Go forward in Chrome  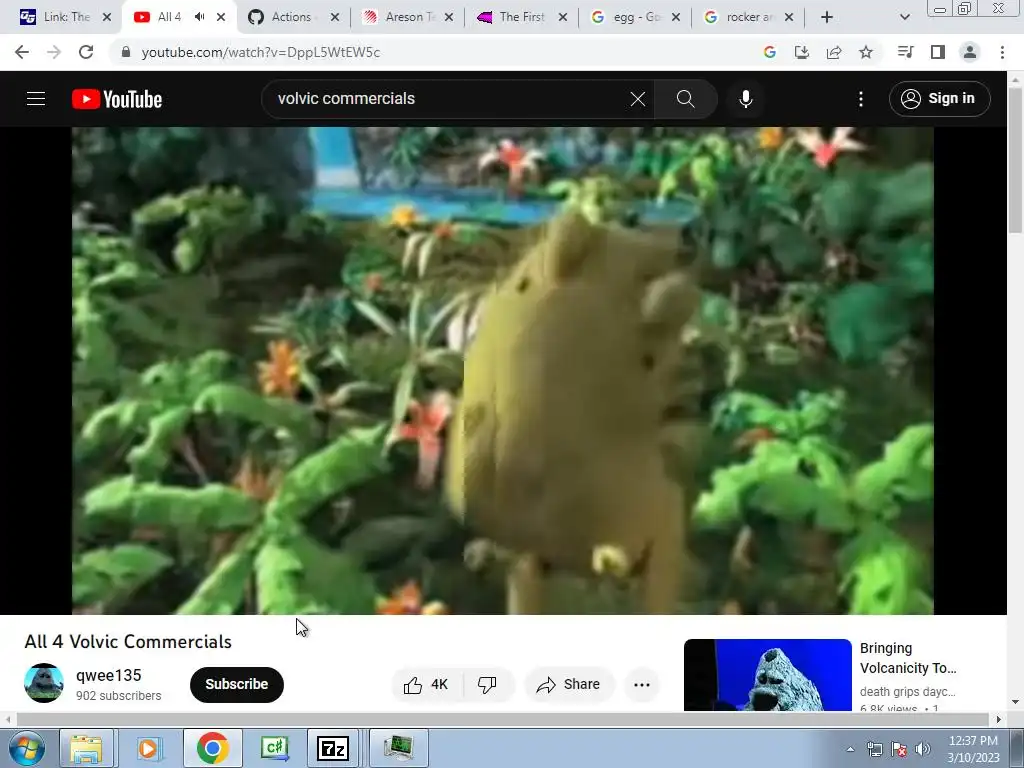pyautogui.click(x=54, y=52)
